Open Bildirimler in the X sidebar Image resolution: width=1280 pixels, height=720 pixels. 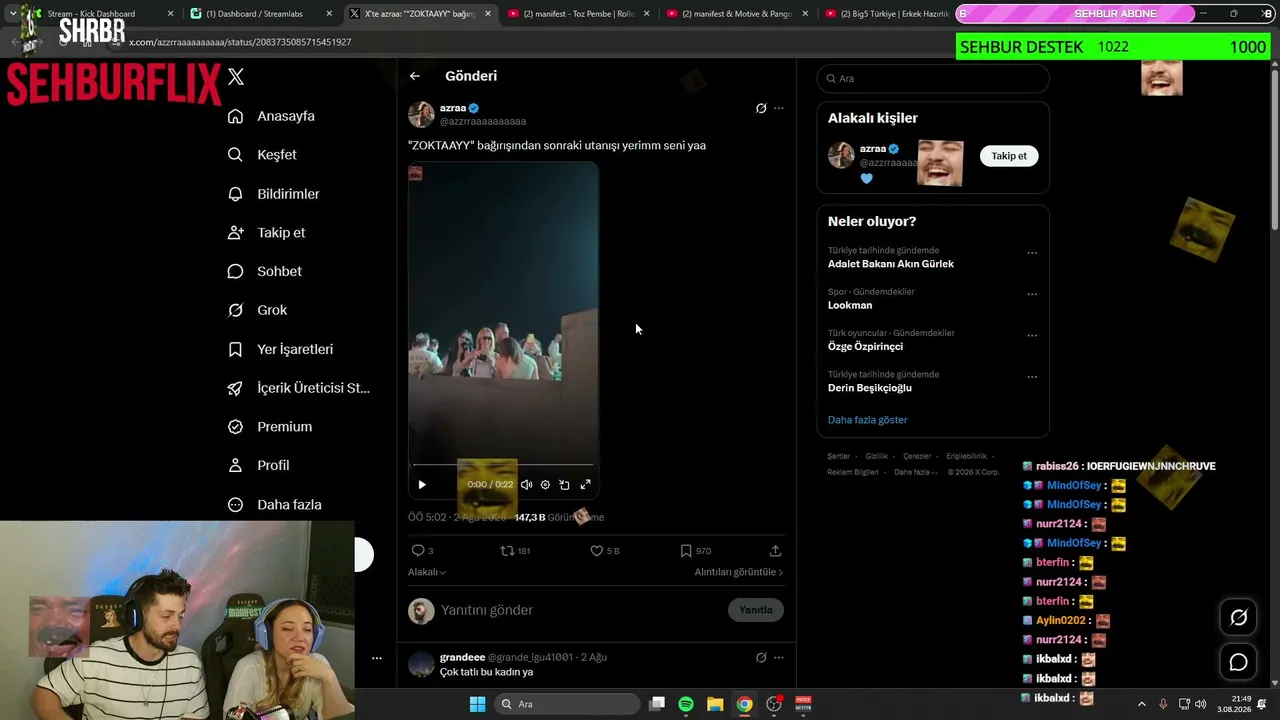coord(273,194)
